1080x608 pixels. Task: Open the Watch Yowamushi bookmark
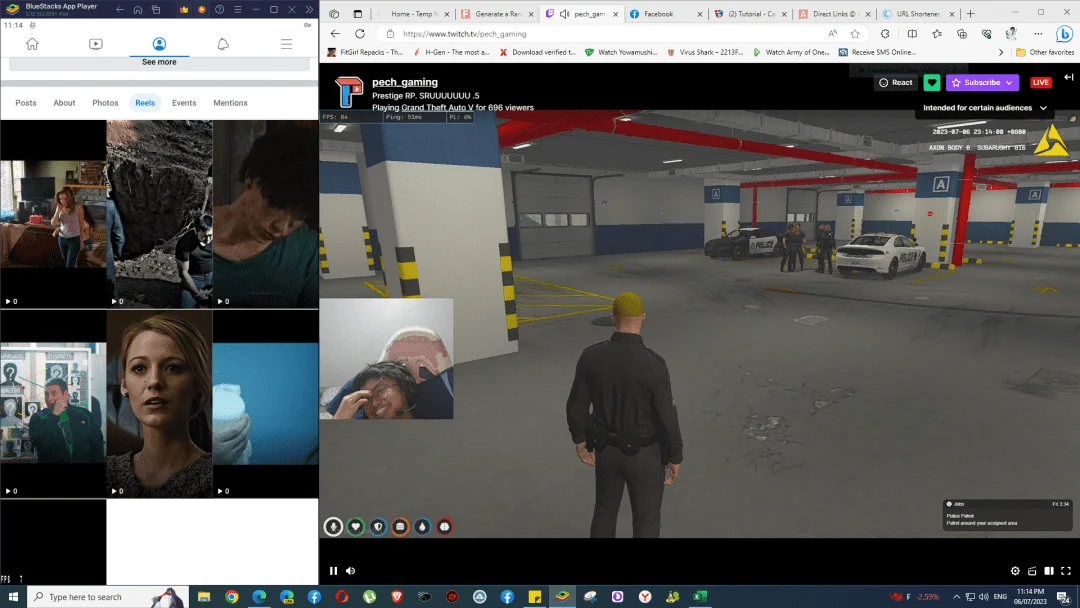click(x=621, y=52)
